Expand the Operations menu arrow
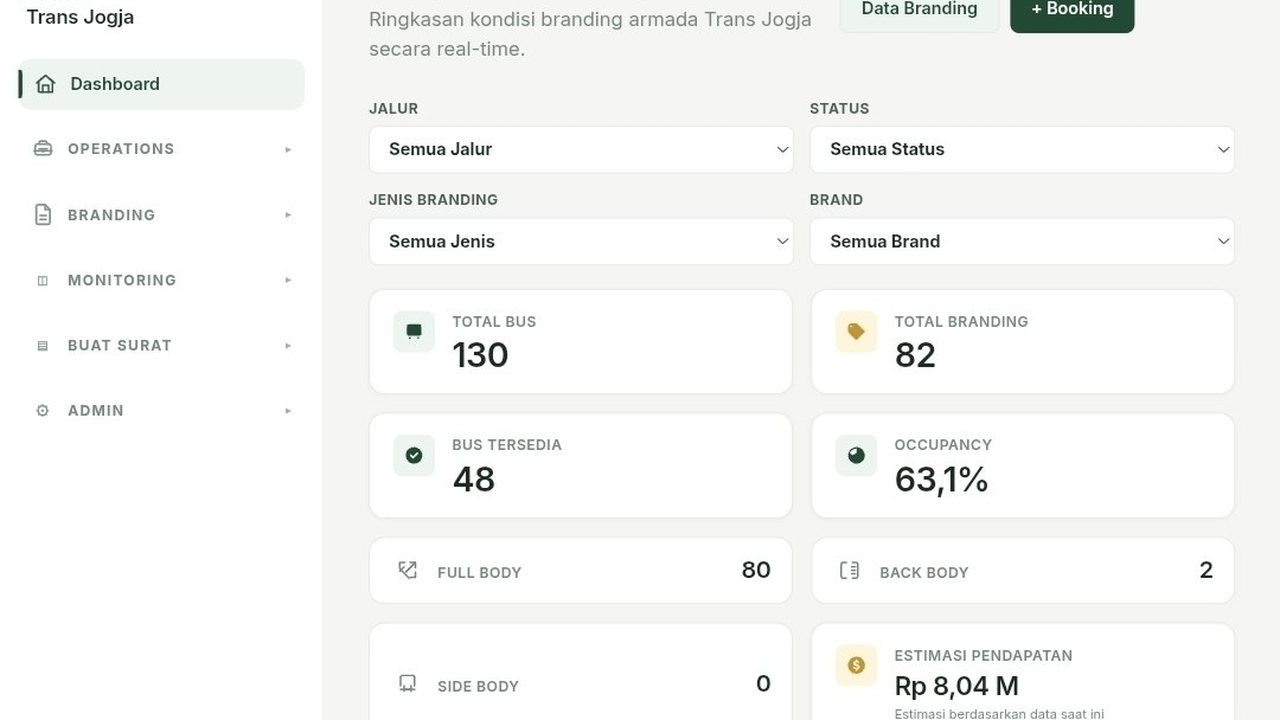1280x720 pixels. [288, 150]
